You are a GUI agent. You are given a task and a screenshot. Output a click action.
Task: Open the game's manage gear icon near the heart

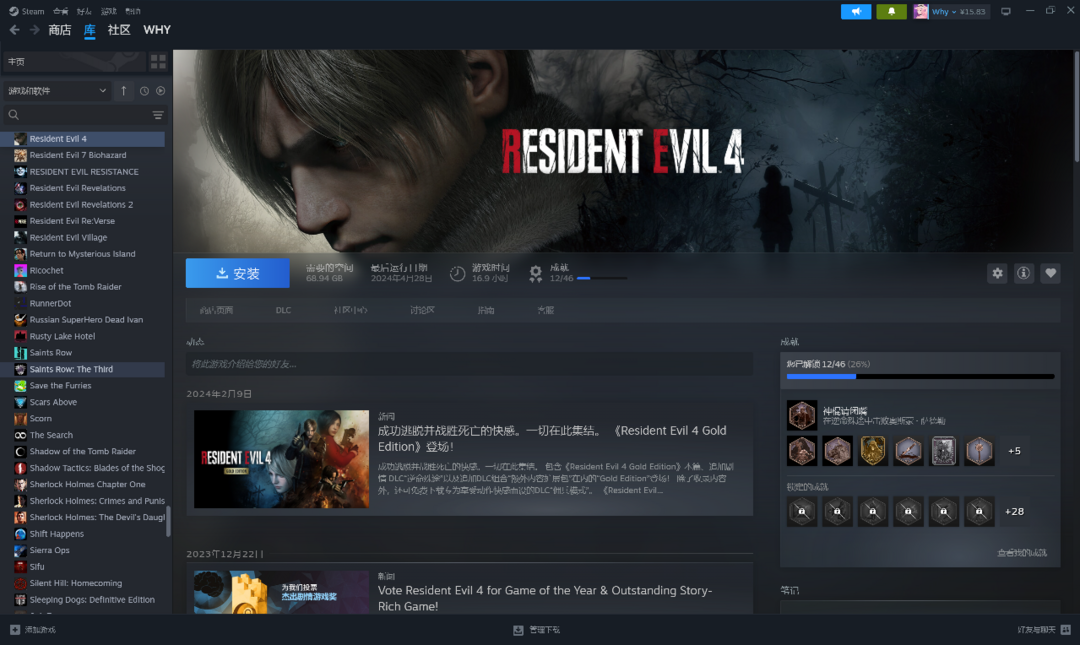(x=997, y=274)
